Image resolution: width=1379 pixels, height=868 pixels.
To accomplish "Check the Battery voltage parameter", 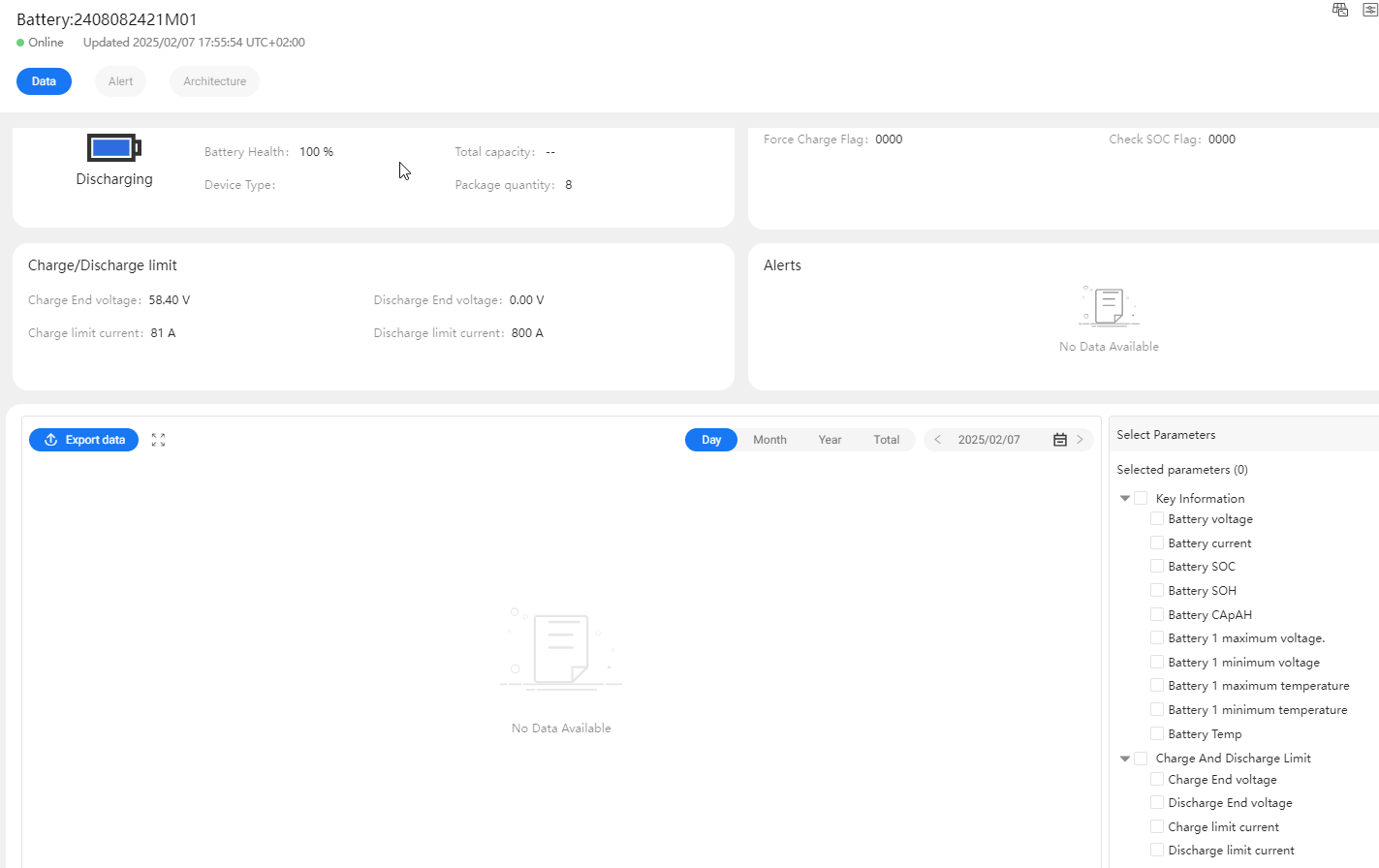I will click(1156, 518).
